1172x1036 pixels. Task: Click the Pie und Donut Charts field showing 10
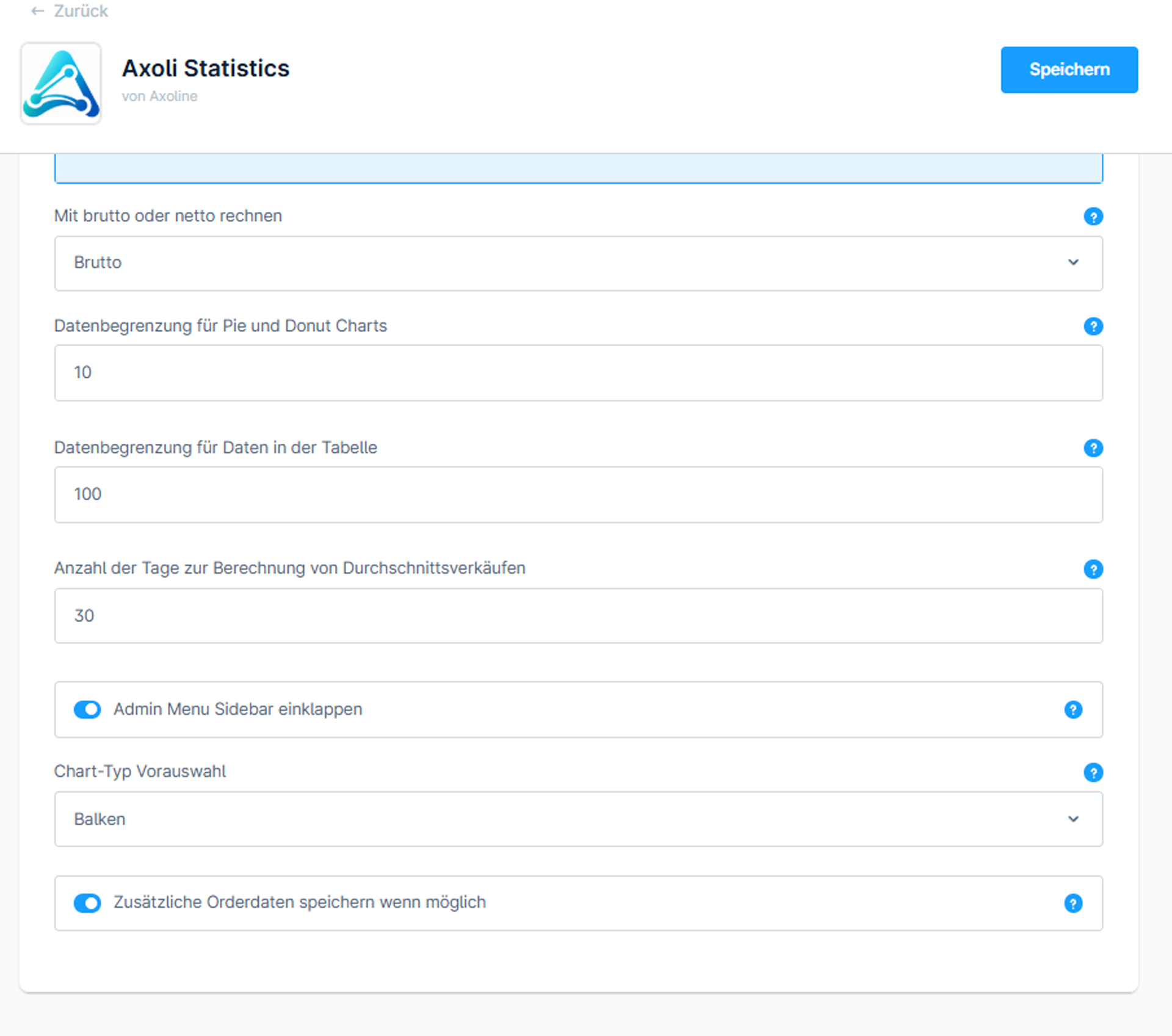[x=578, y=373]
